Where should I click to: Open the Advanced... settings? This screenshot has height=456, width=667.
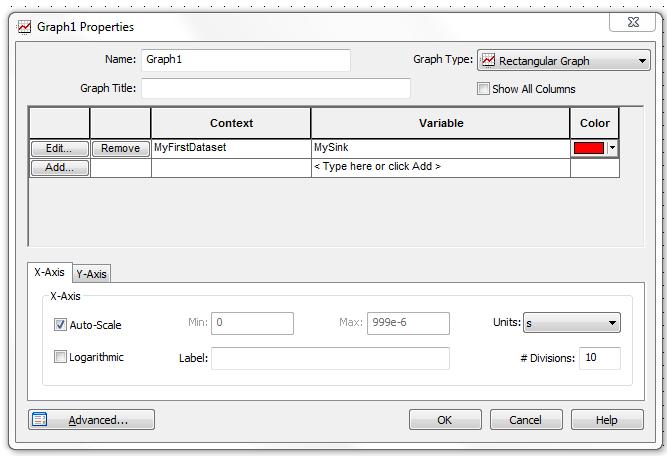91,420
